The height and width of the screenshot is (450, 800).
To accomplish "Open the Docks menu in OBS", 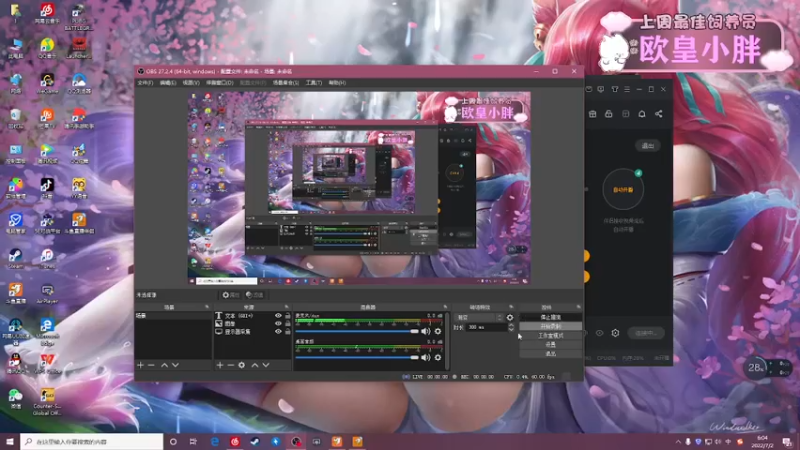I will pos(219,83).
